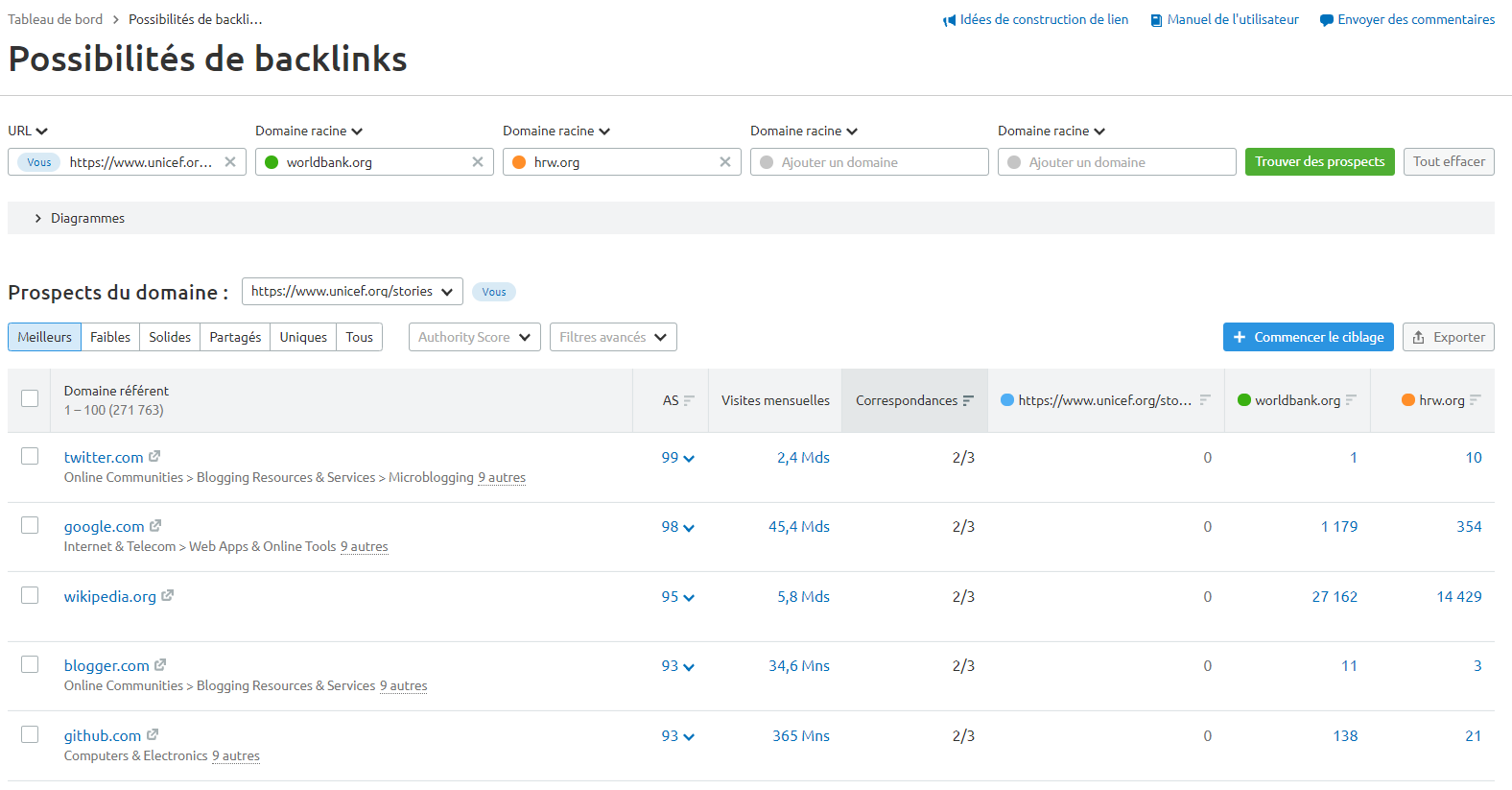Click the megaphone icon for link ideas

point(950,20)
